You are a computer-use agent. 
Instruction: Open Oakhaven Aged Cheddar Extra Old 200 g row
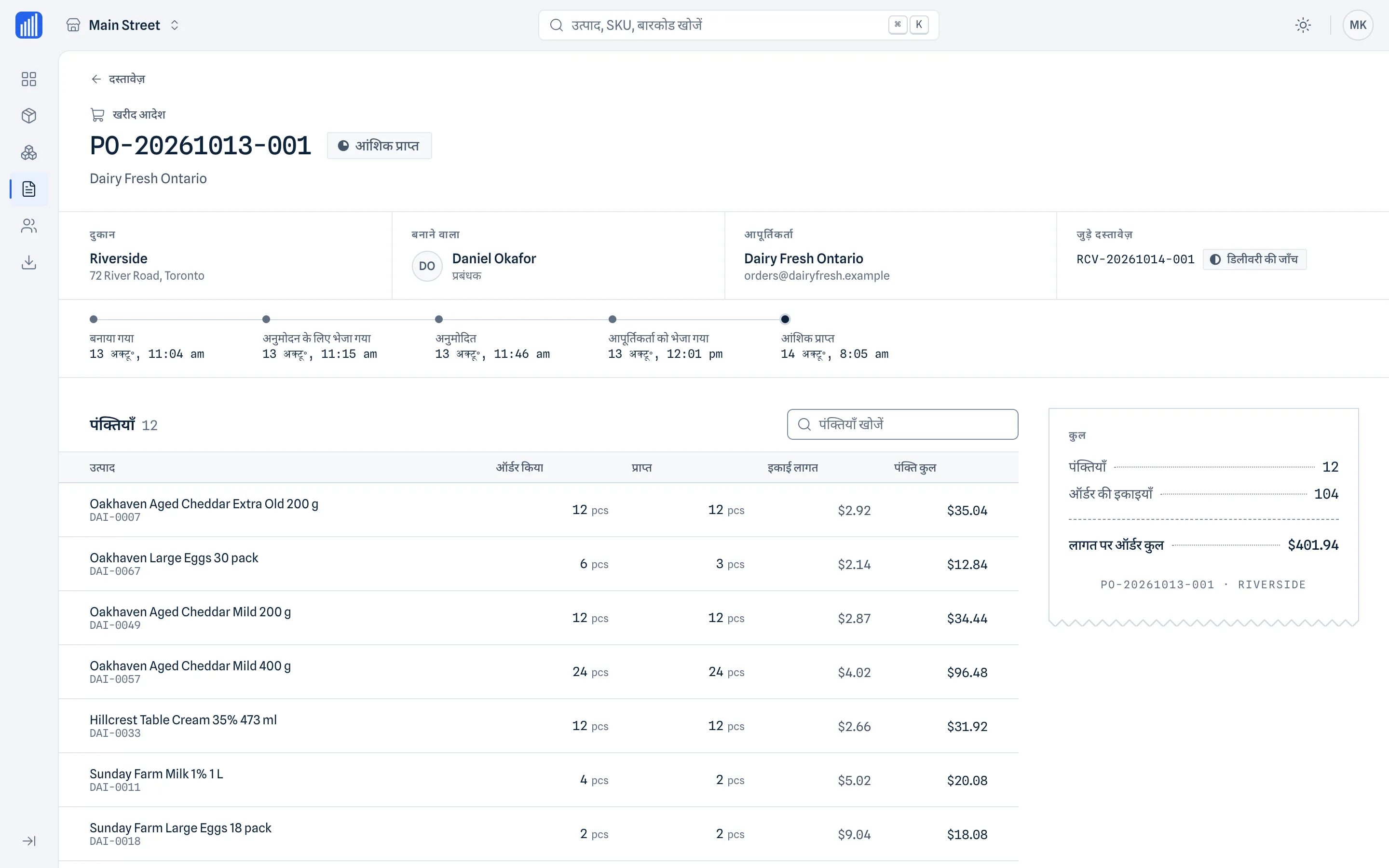click(x=538, y=510)
